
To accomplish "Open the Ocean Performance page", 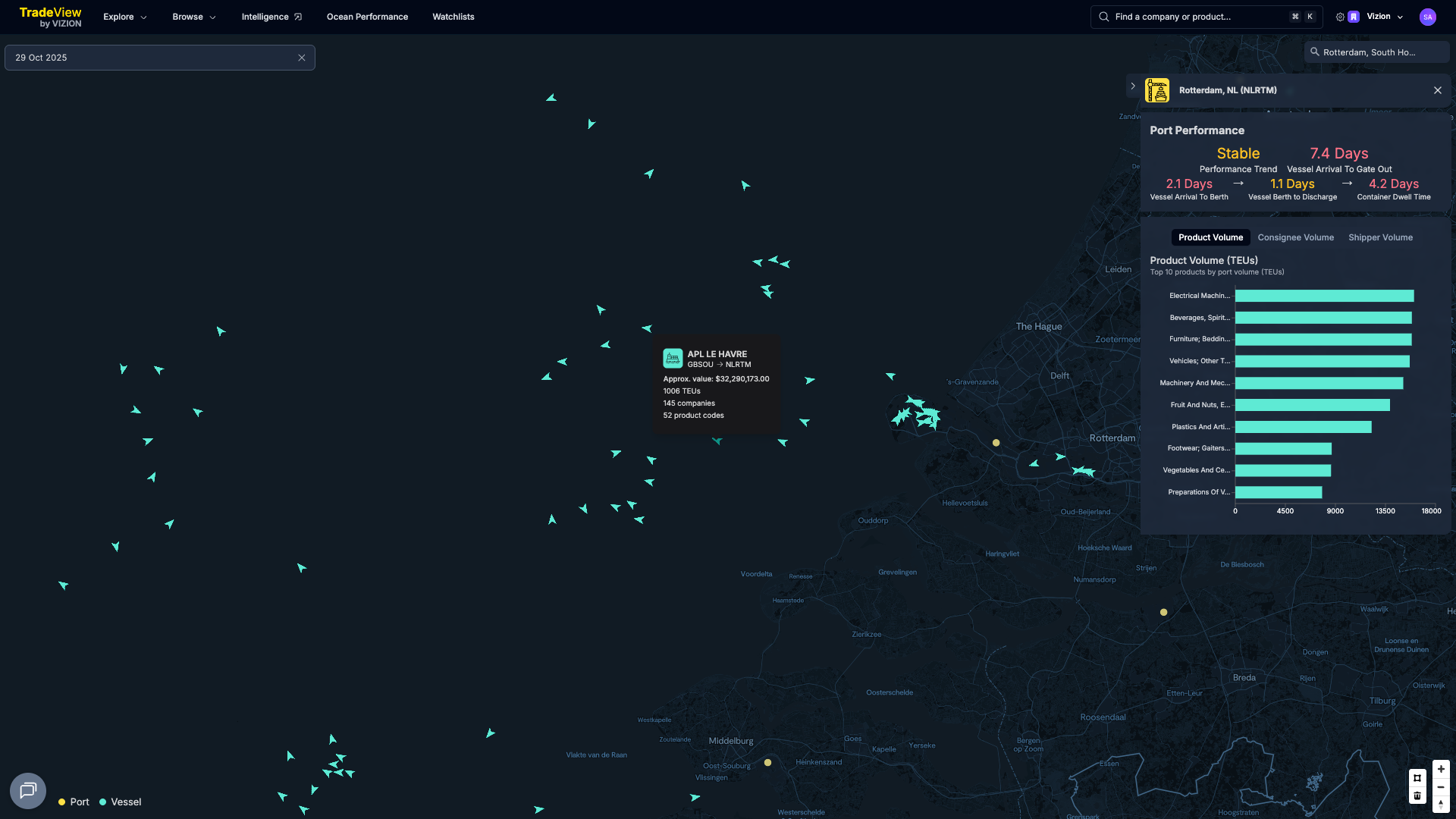I will [367, 17].
